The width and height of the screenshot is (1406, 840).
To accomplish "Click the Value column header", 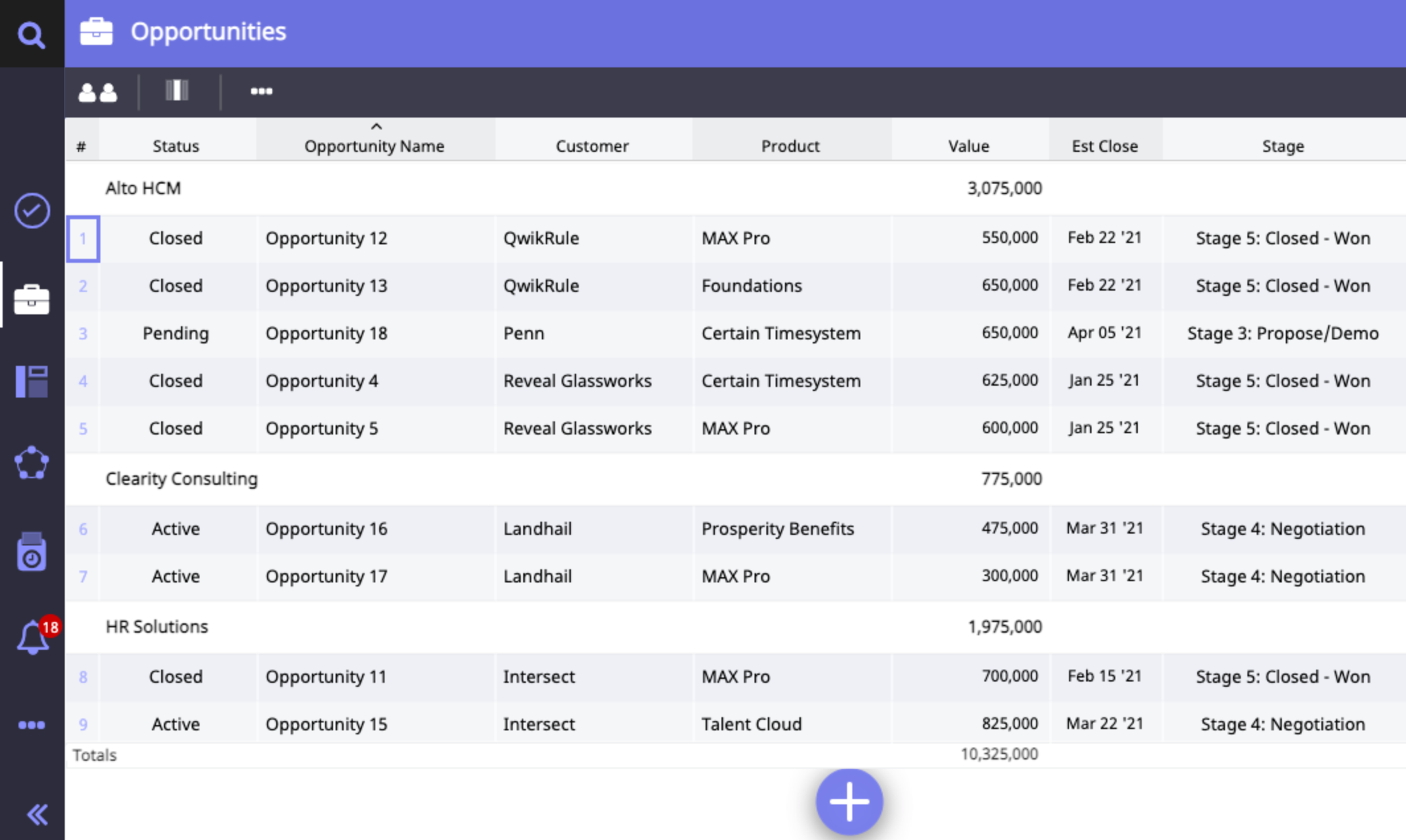I will point(969,145).
